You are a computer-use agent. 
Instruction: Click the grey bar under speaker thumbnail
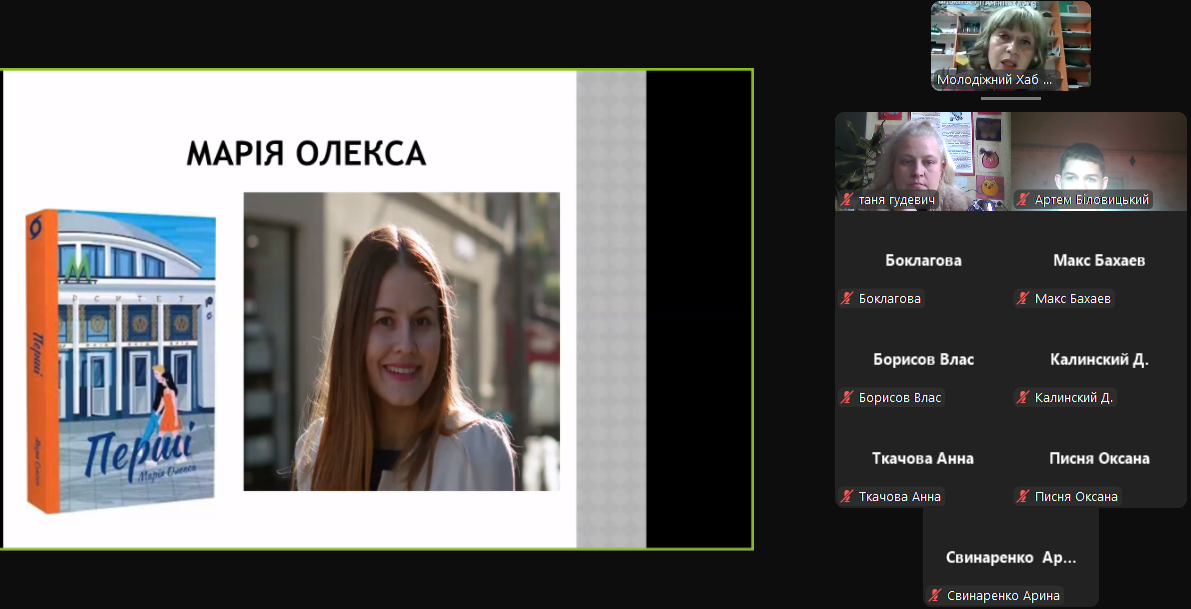[1011, 98]
